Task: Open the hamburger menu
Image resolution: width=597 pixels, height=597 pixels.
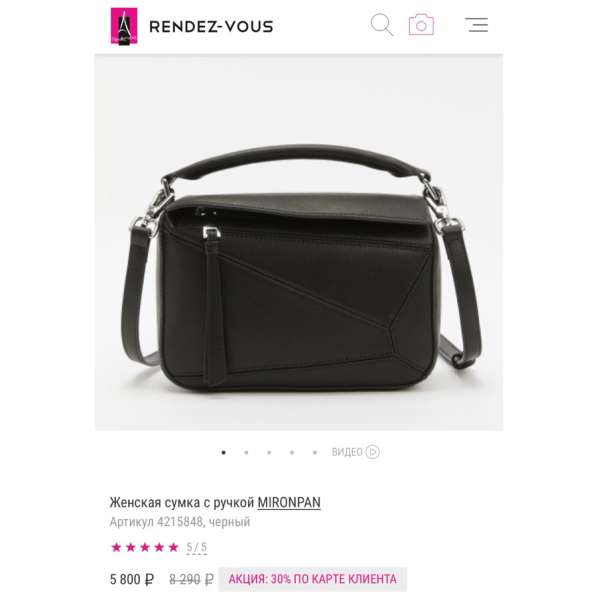Action: [x=477, y=25]
